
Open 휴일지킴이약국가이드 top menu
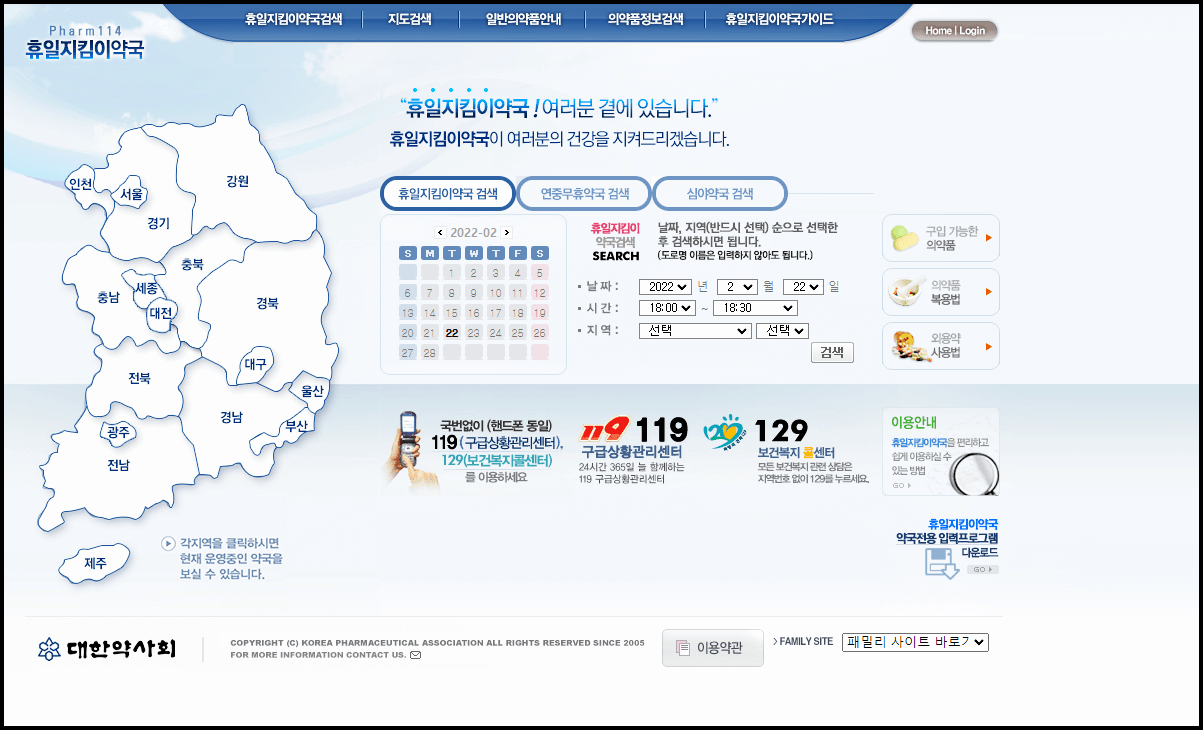pos(779,19)
